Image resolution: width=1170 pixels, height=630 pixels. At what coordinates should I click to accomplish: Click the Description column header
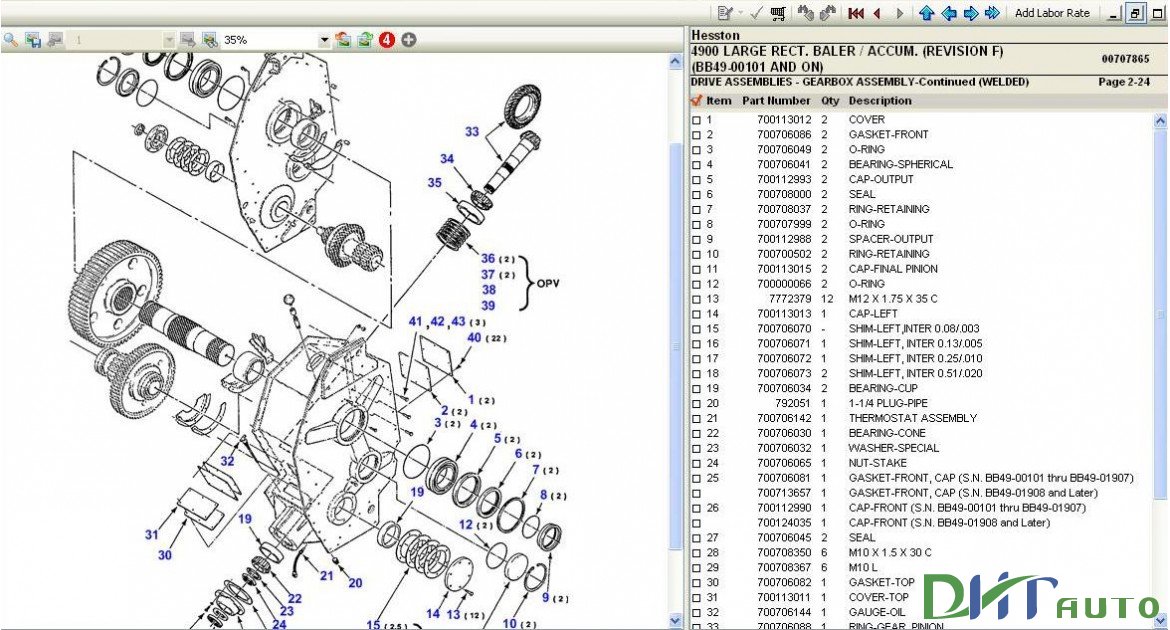click(x=880, y=101)
